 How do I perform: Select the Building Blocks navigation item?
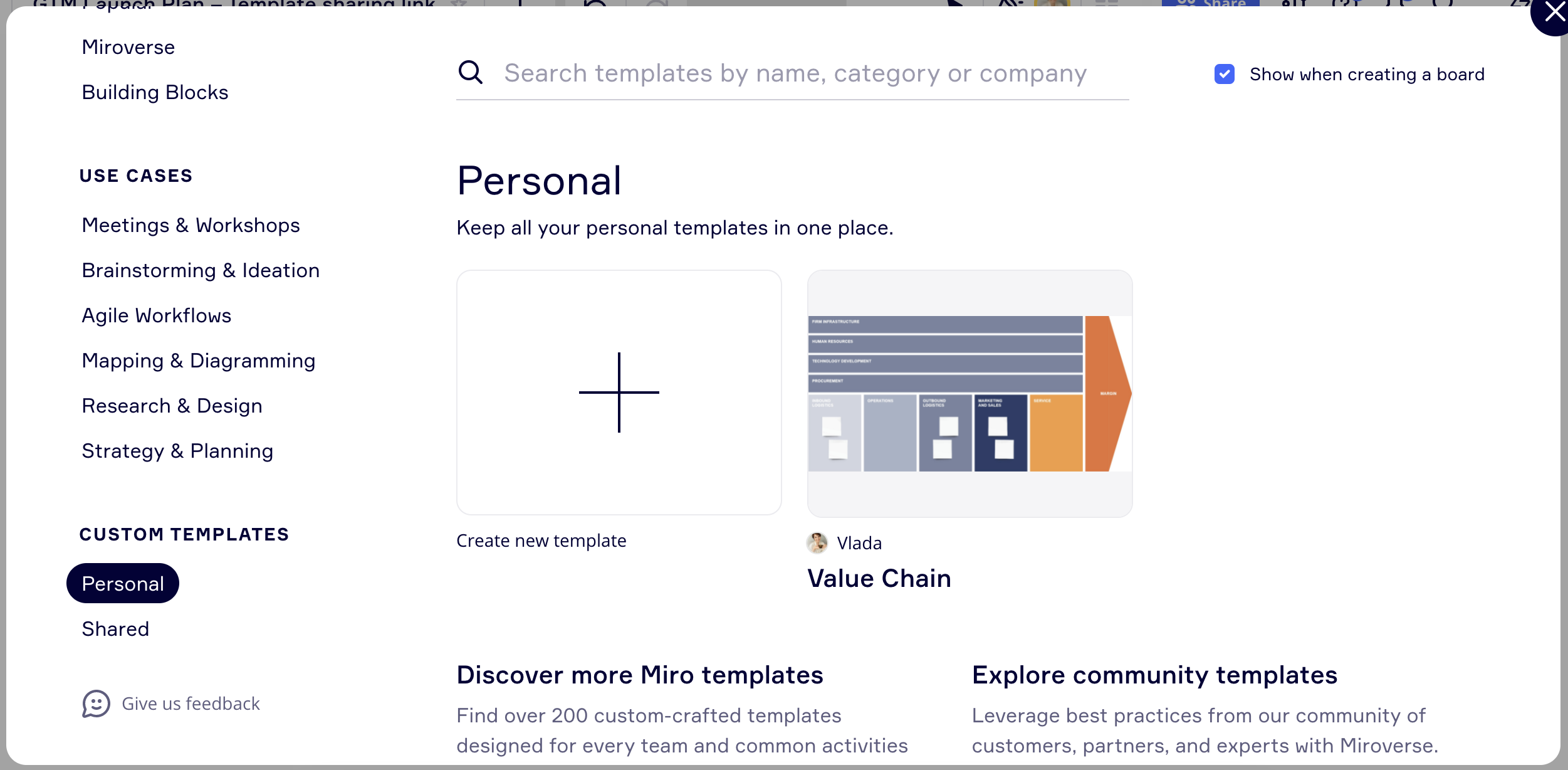click(x=155, y=93)
